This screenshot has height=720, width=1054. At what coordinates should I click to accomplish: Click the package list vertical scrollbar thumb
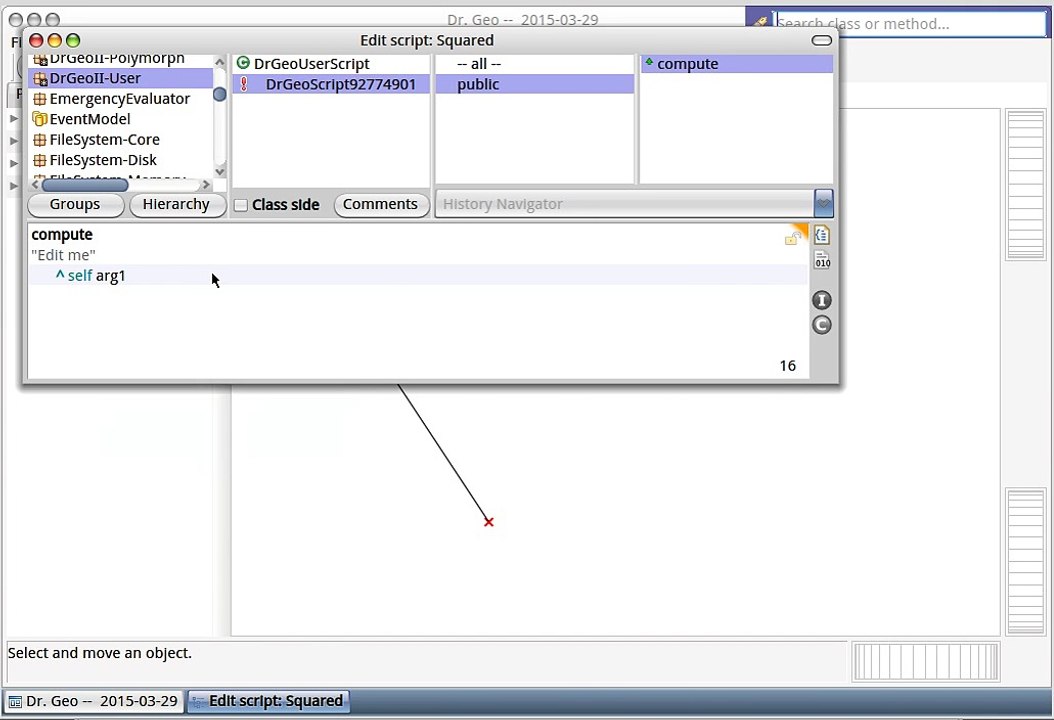[219, 95]
